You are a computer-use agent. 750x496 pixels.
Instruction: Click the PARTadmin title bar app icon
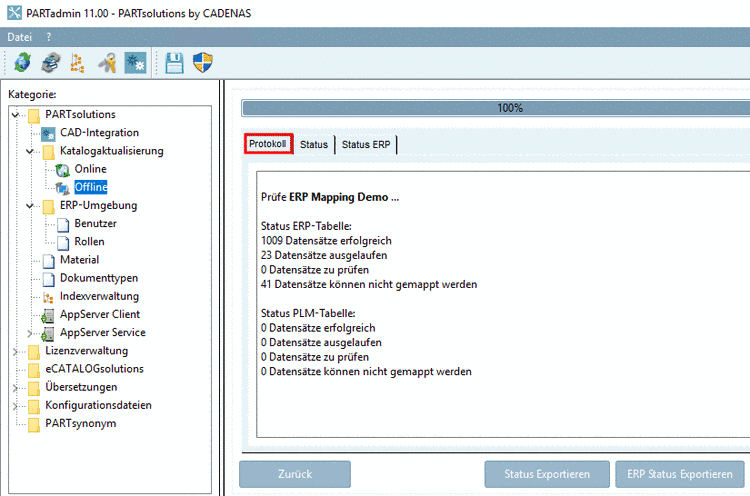coord(14,12)
